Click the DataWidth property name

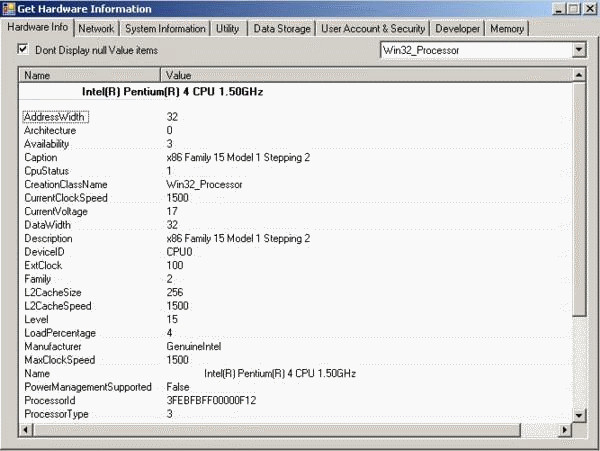pos(47,225)
